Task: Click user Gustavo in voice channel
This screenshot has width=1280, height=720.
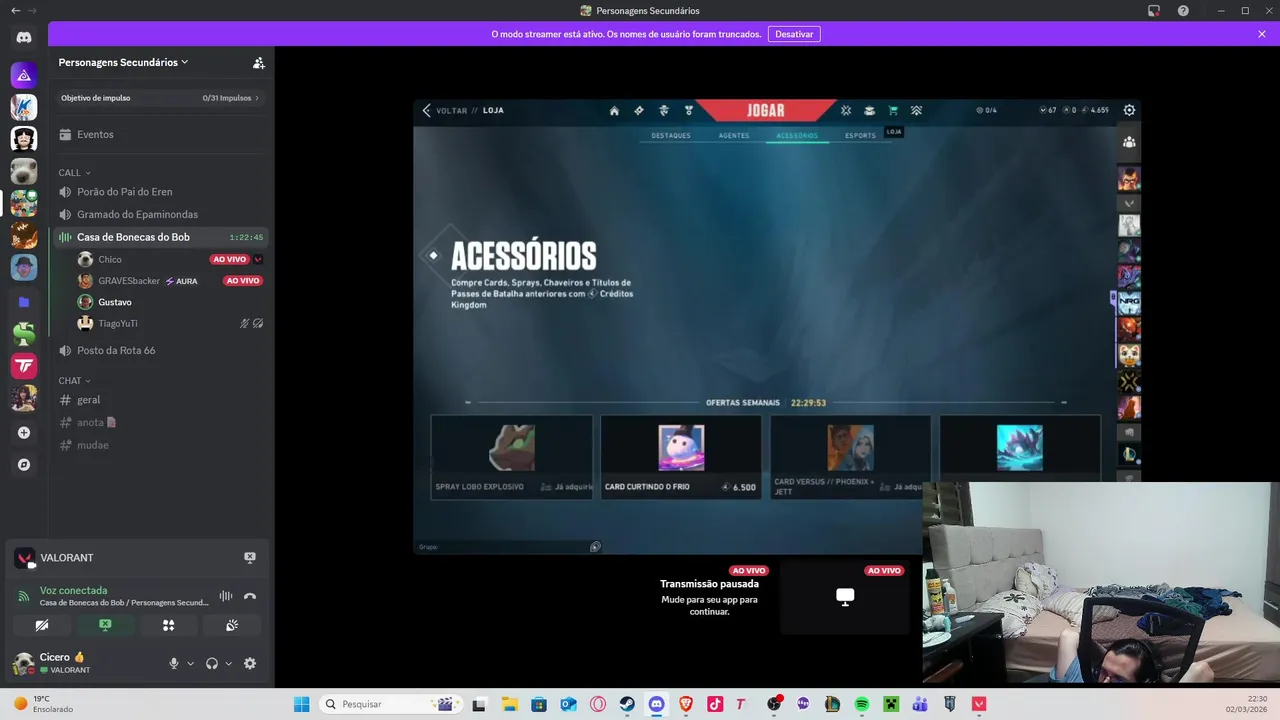Action: [x=115, y=302]
